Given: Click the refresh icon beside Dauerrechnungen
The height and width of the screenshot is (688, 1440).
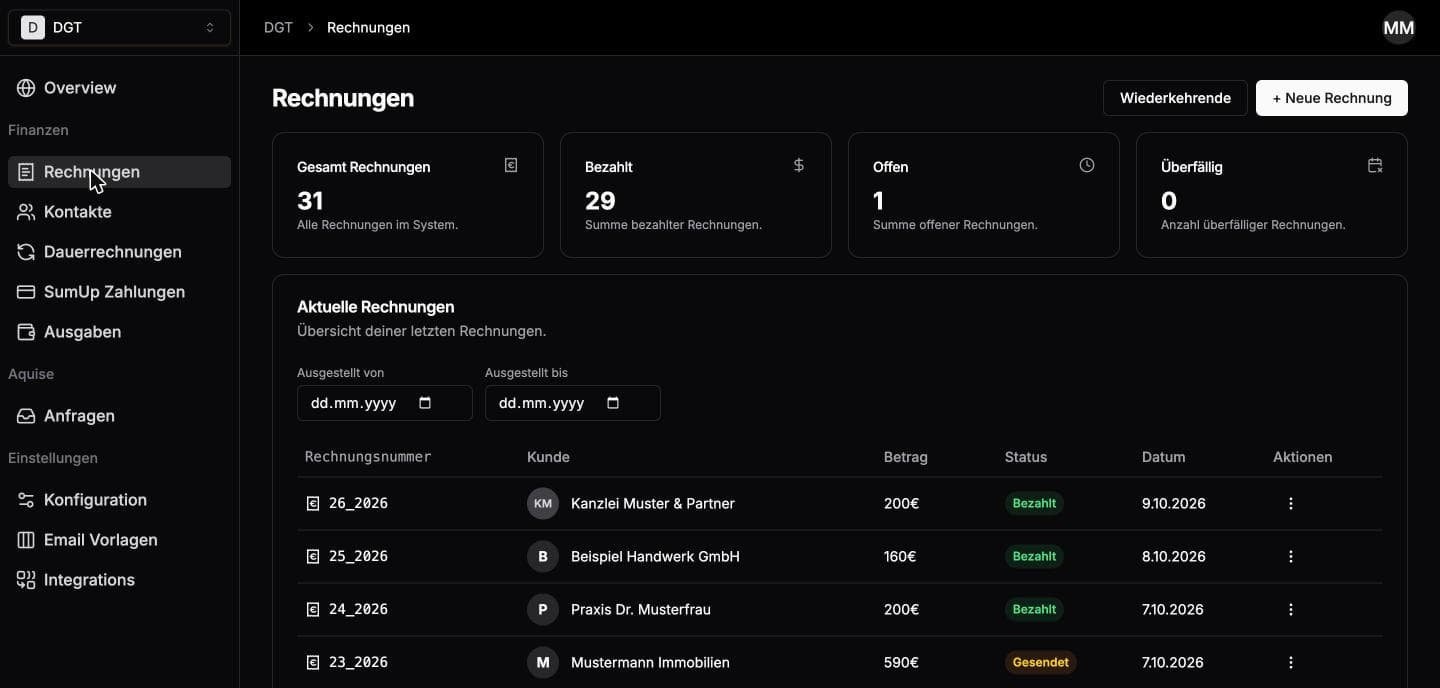Looking at the screenshot, I should [26, 252].
